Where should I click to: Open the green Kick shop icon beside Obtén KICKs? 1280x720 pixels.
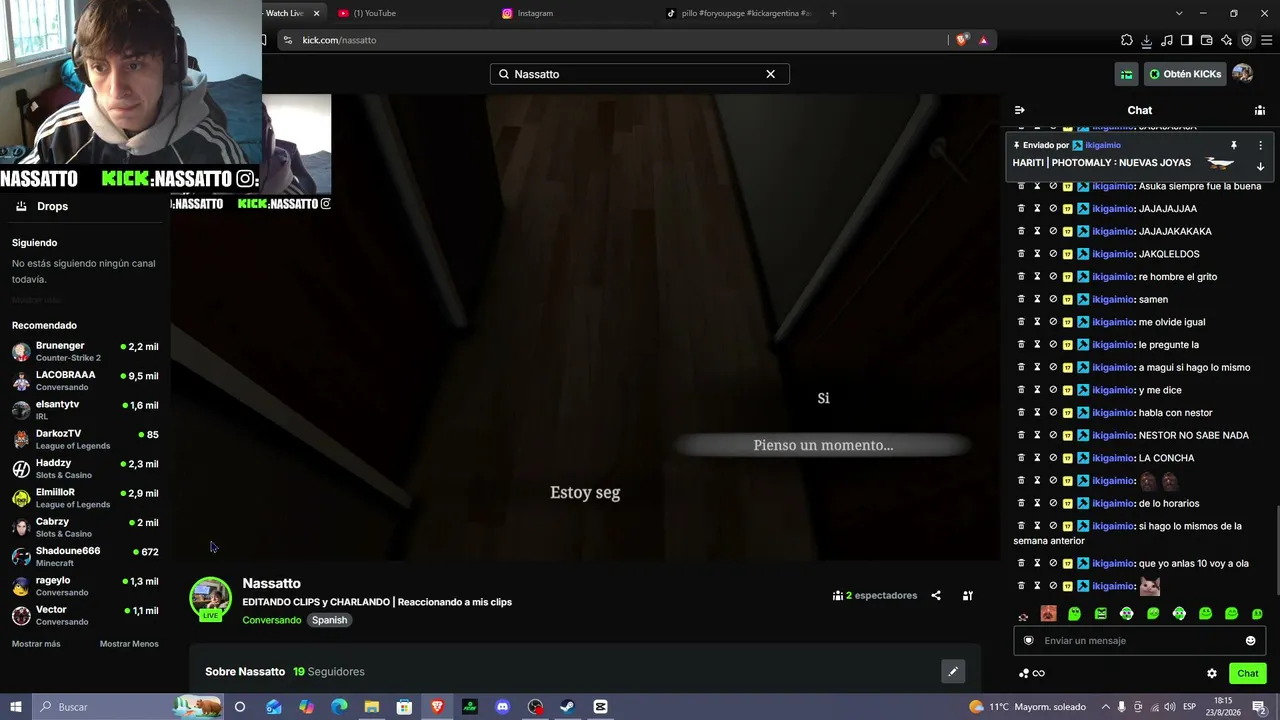click(1127, 74)
